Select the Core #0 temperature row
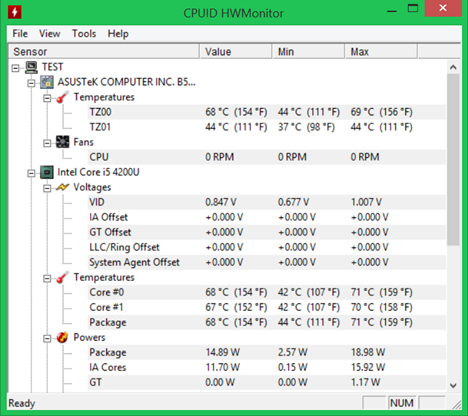Viewport: 468px width, 416px height. tap(267, 292)
